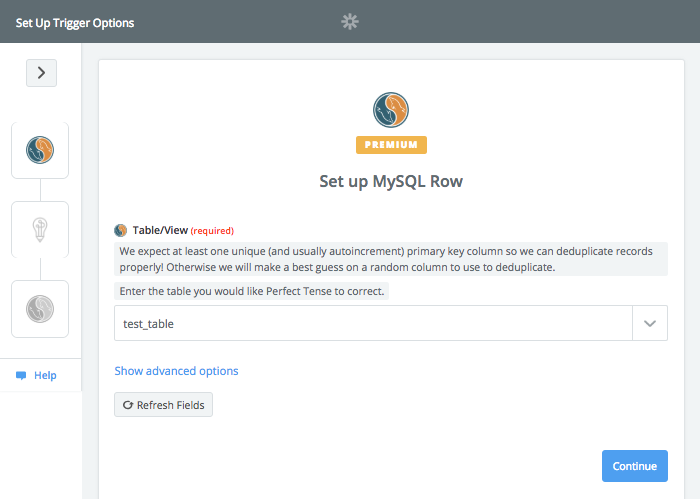Select the MySQL trigger step icon in sidebar
This screenshot has height=499, width=700.
(40, 150)
